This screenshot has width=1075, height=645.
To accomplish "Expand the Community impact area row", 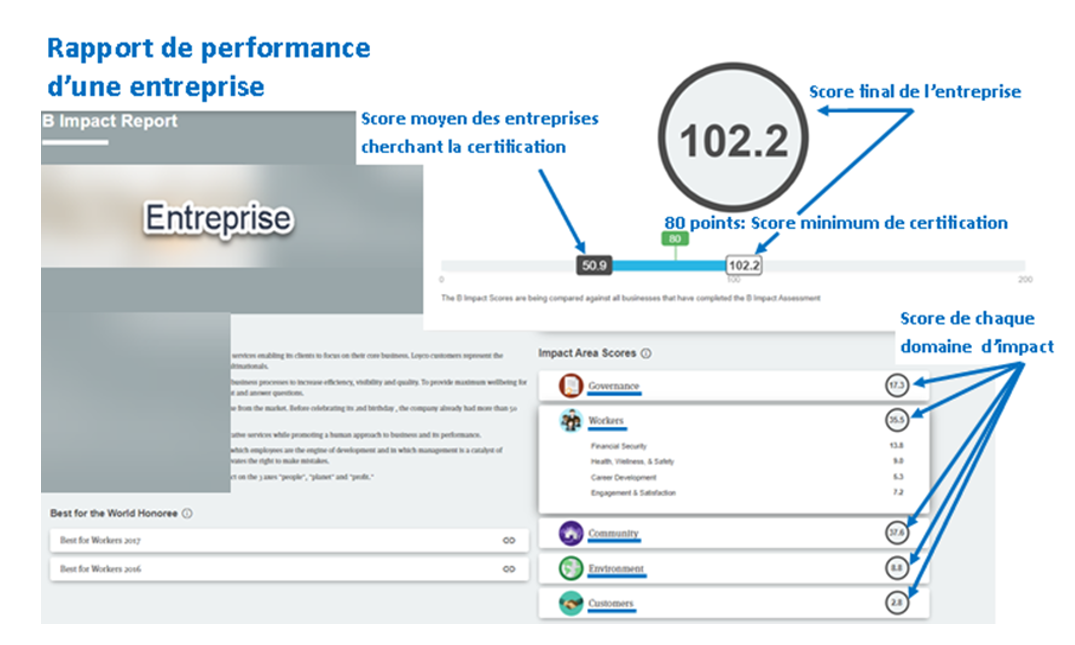I will tap(613, 534).
